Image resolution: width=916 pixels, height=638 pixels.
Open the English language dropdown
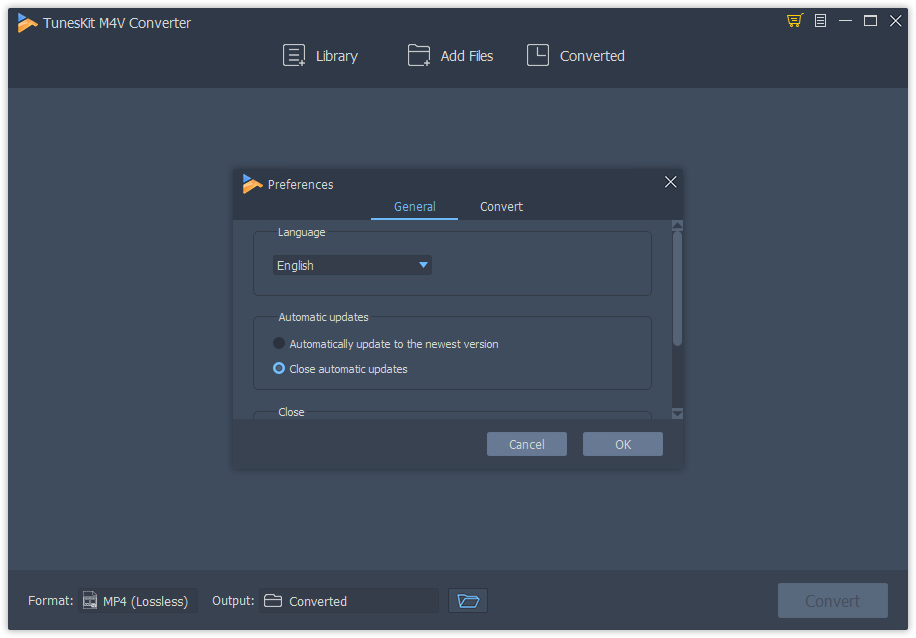click(352, 265)
